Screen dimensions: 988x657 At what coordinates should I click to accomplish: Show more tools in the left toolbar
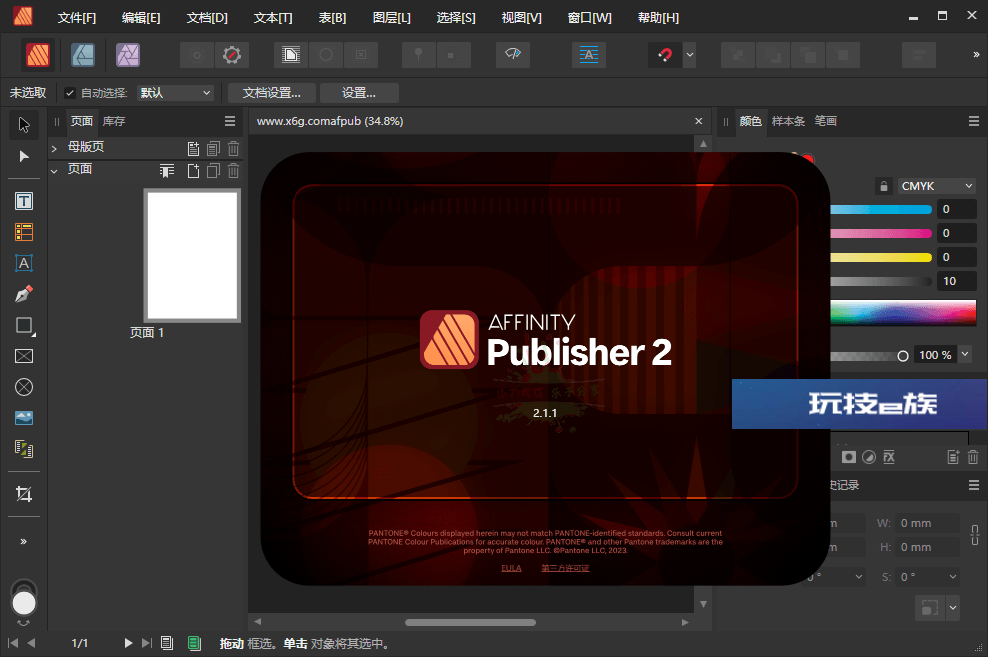tap(24, 542)
